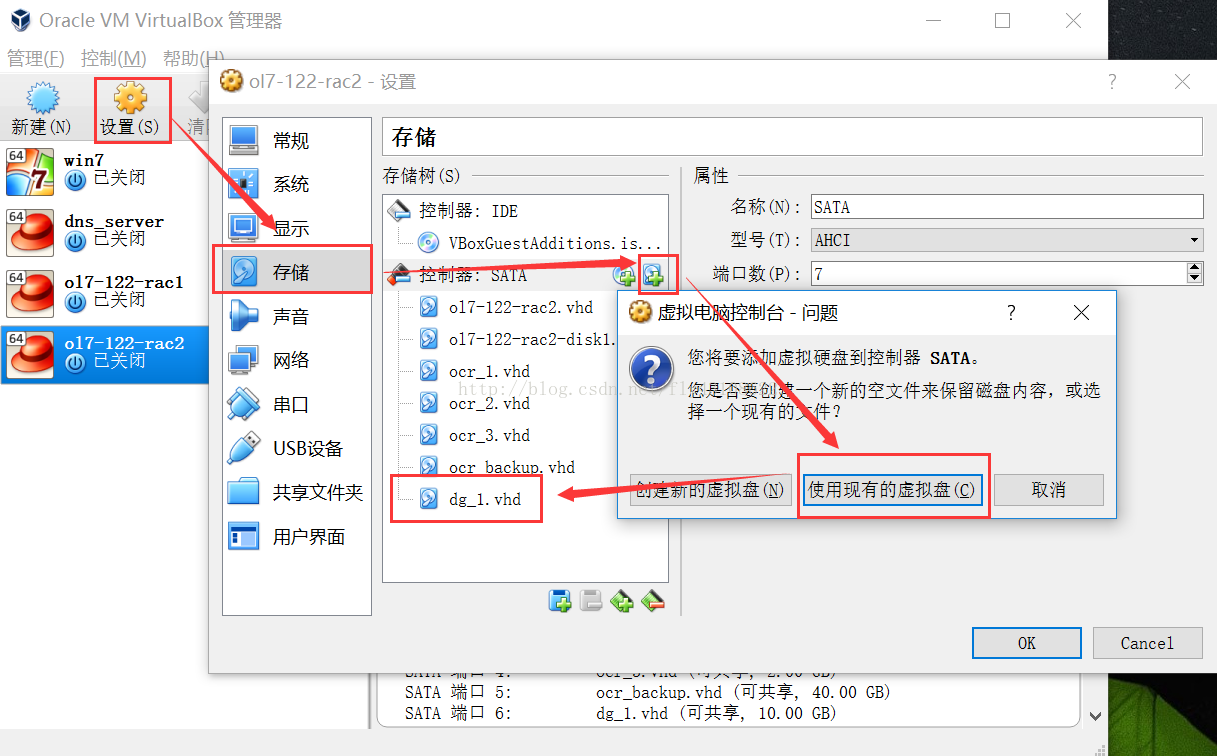Image resolution: width=1217 pixels, height=756 pixels.
Task: Click 取消 button in the question dialog
Action: point(1049,490)
